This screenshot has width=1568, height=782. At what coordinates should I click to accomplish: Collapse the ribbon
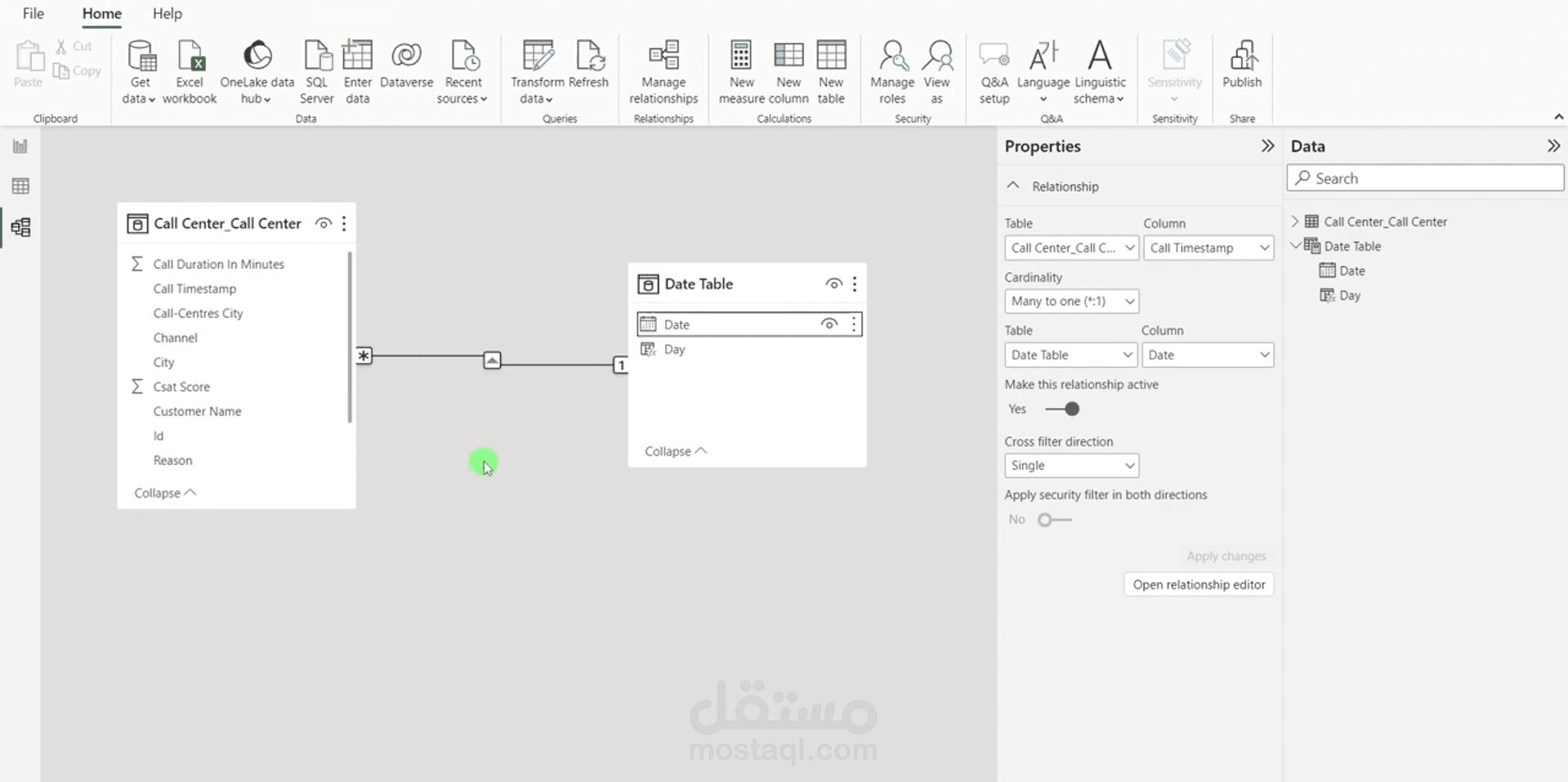coord(1558,118)
